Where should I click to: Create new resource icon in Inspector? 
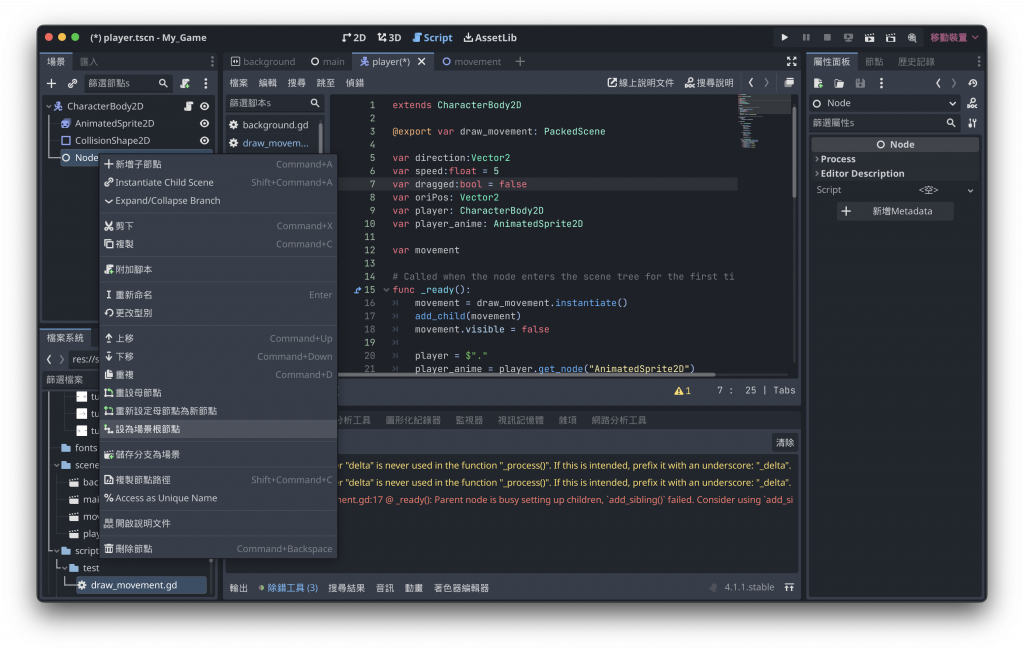tap(818, 83)
